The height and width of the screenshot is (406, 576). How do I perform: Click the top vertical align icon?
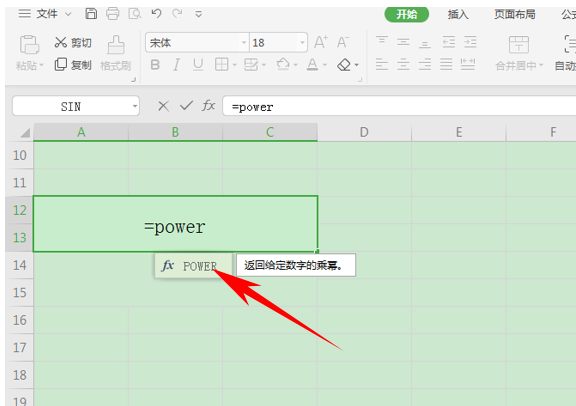click(x=382, y=40)
